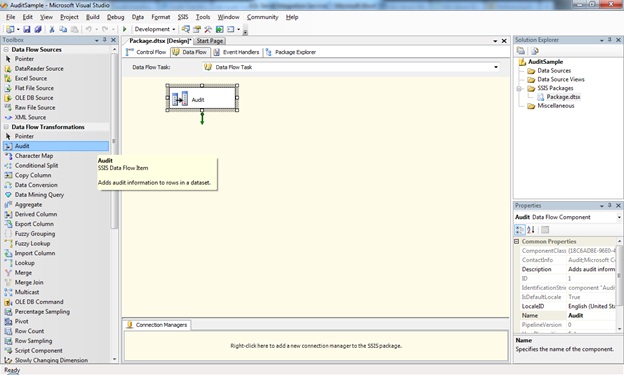Open the Debug menu
Image resolution: width=624 pixels, height=375 pixels.
coord(115,17)
